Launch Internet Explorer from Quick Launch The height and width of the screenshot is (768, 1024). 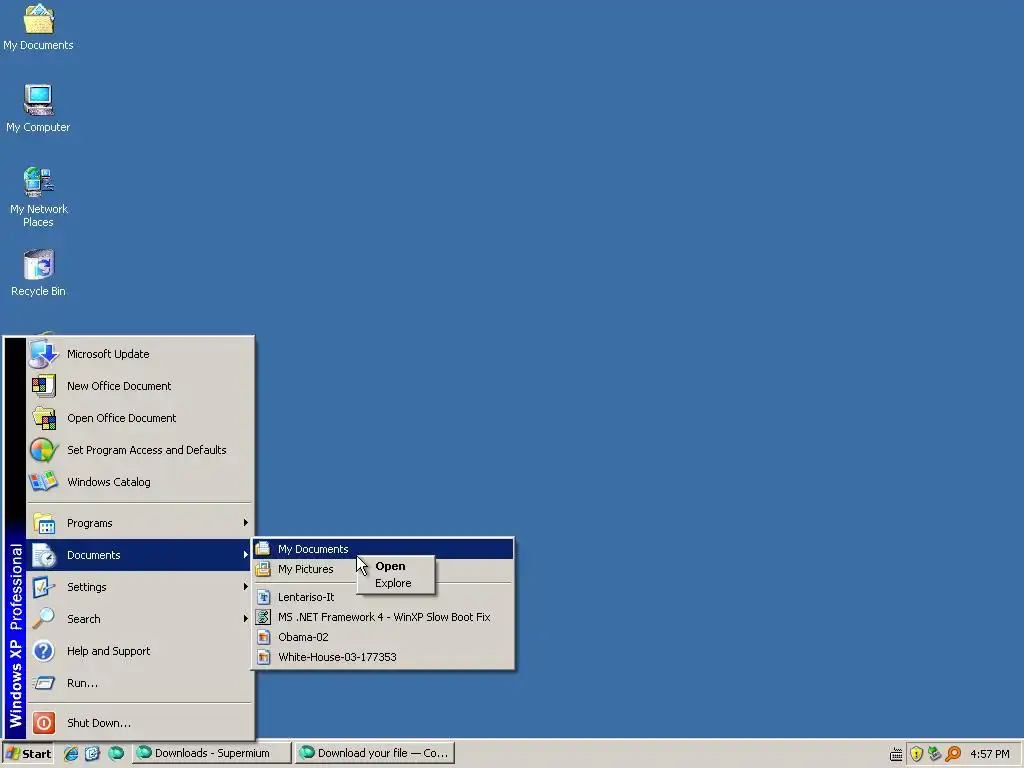[x=71, y=754]
